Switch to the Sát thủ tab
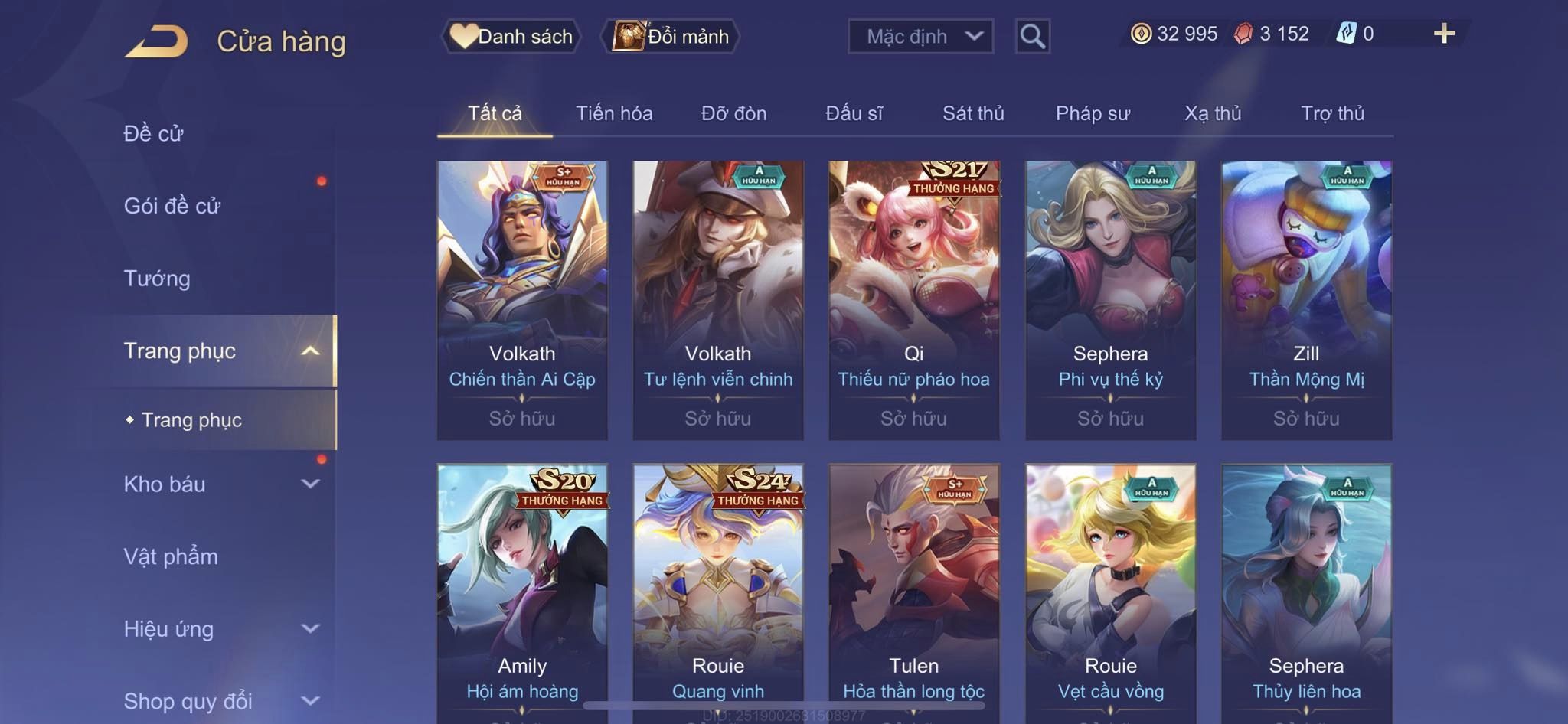 pyautogui.click(x=972, y=113)
